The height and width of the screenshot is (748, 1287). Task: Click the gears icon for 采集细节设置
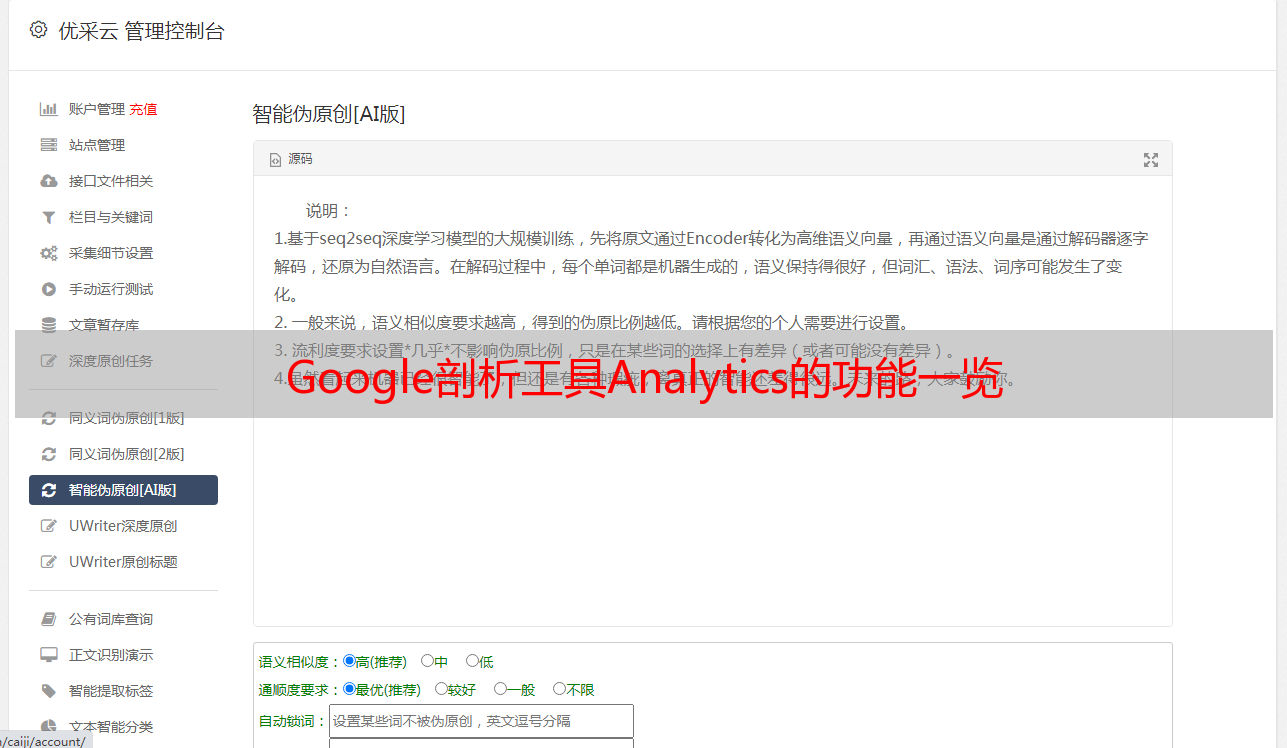[x=48, y=253]
